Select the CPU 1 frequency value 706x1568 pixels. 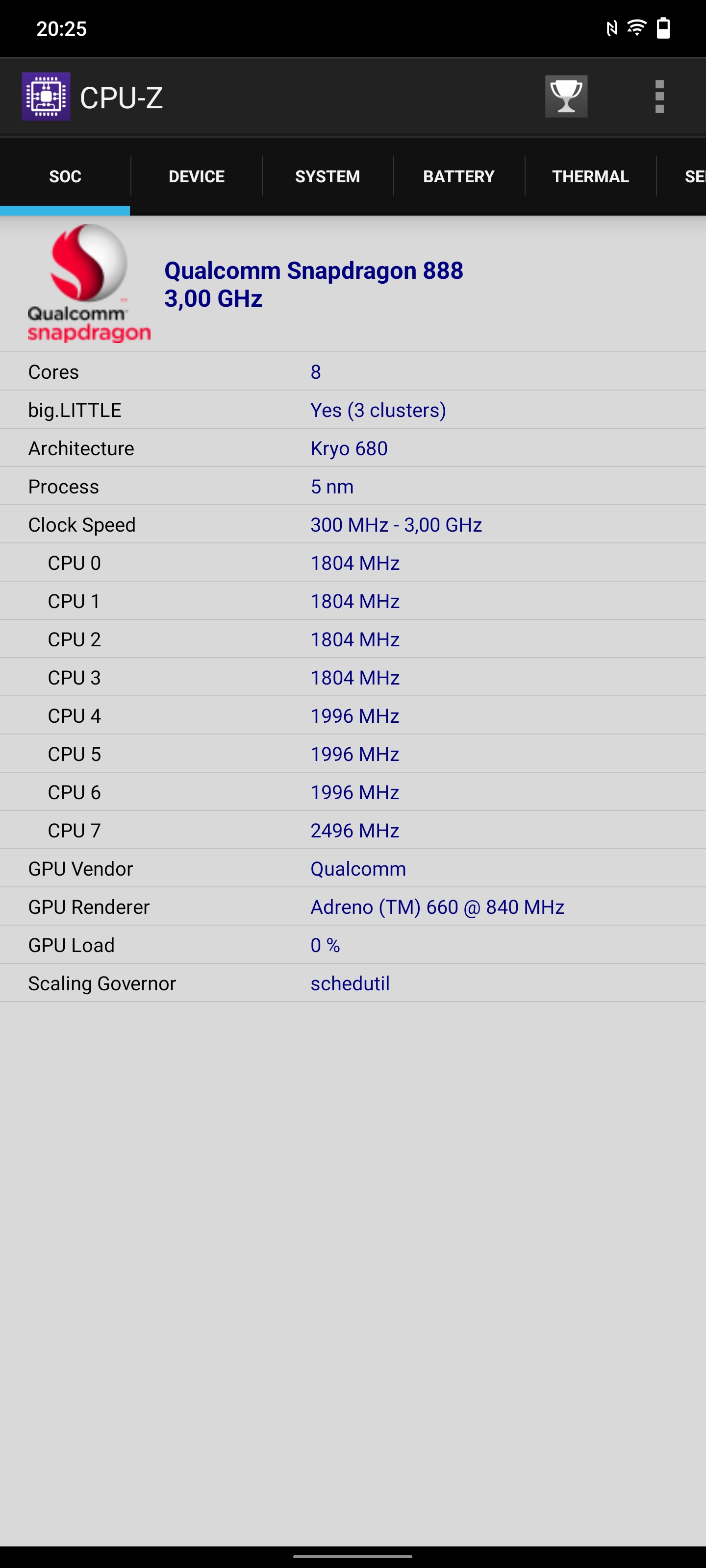pos(355,601)
